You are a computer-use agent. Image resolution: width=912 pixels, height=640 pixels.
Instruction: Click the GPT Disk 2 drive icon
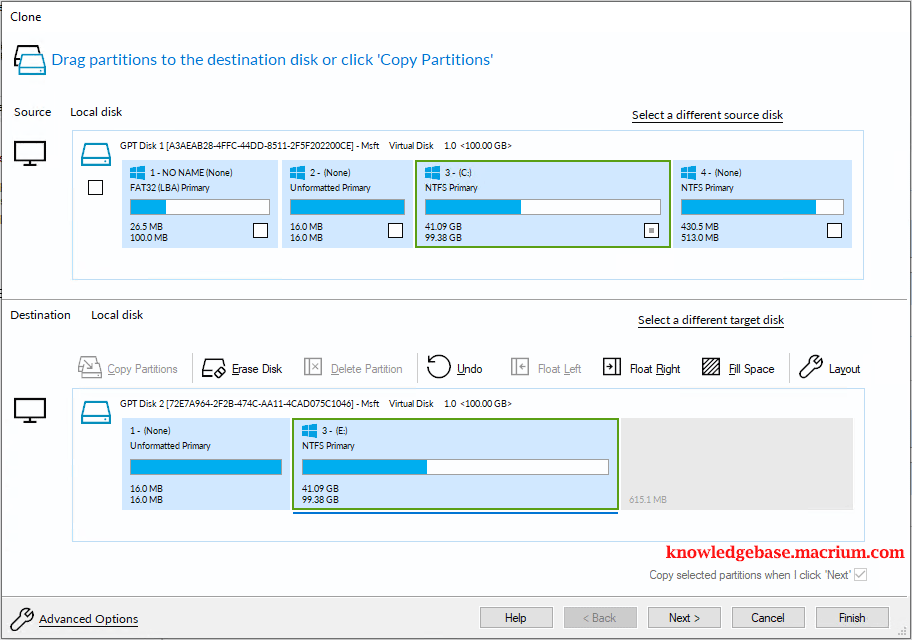click(x=96, y=413)
